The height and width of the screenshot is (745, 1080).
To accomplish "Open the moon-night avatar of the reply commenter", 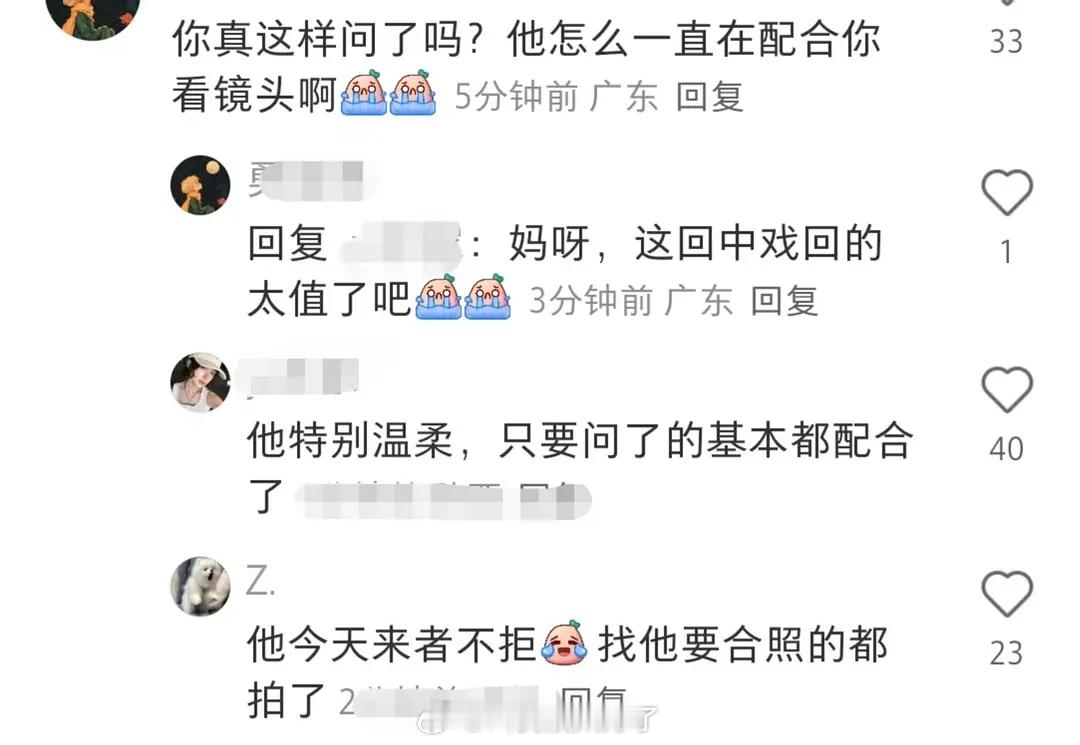I will coord(200,185).
